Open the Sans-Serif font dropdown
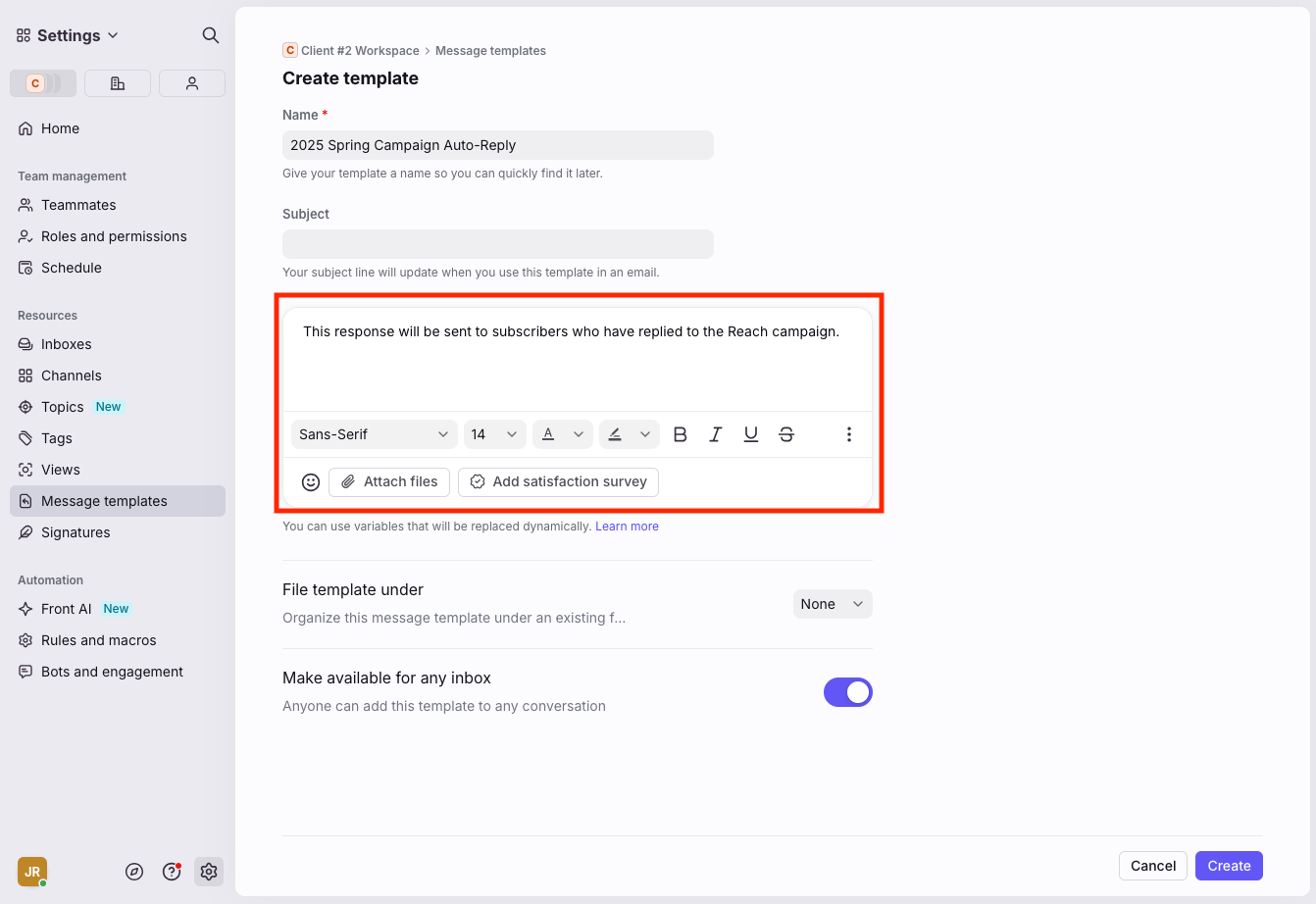The width and height of the screenshot is (1316, 904). pos(374,434)
